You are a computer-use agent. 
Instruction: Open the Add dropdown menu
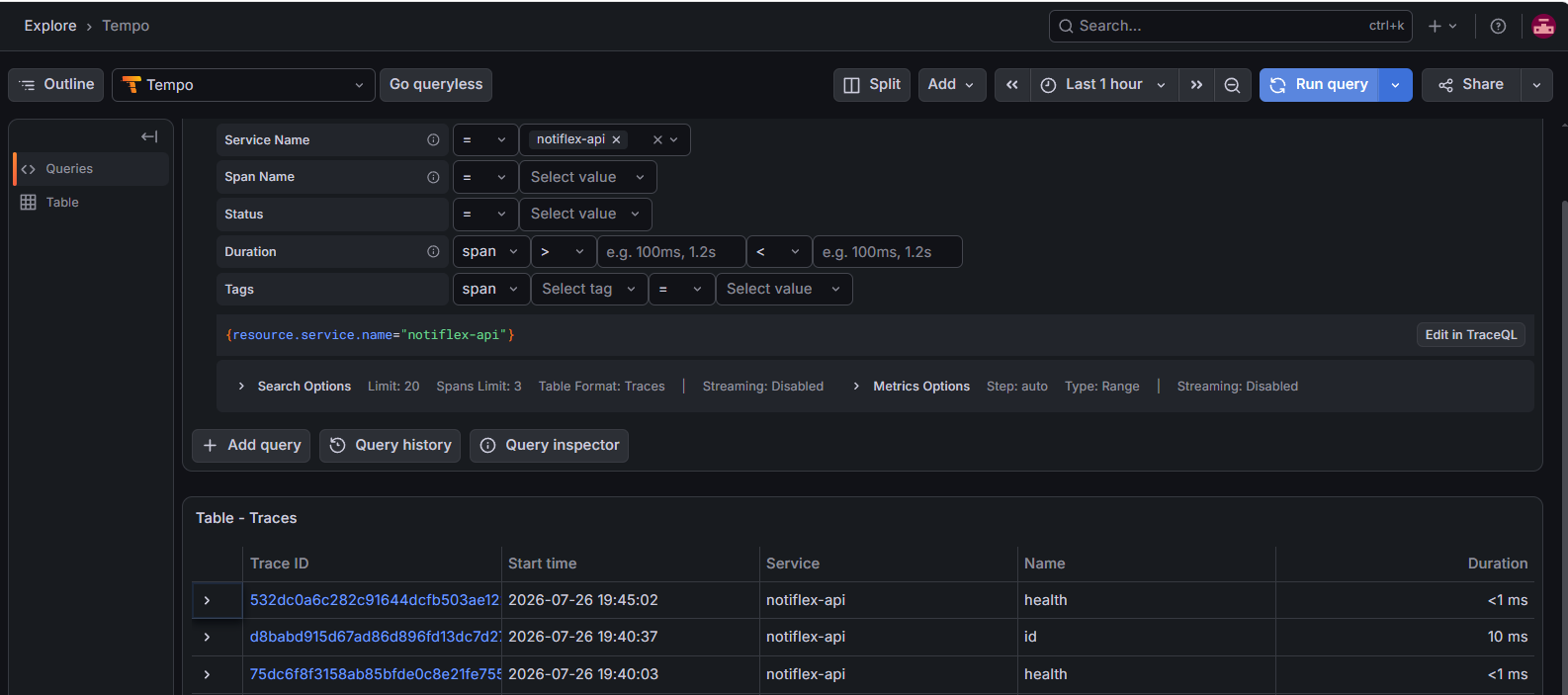tap(952, 85)
